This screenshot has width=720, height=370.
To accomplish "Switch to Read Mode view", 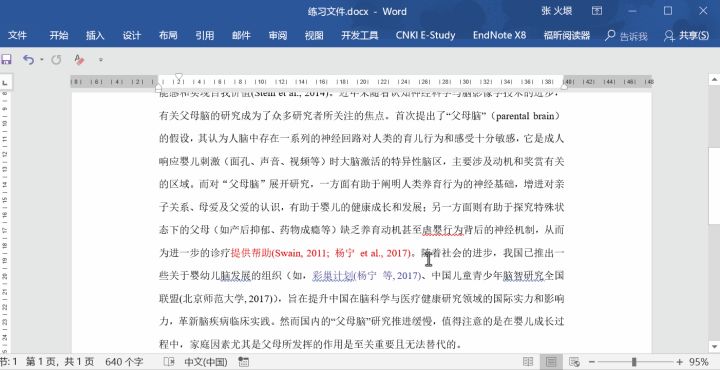I will tap(528, 362).
